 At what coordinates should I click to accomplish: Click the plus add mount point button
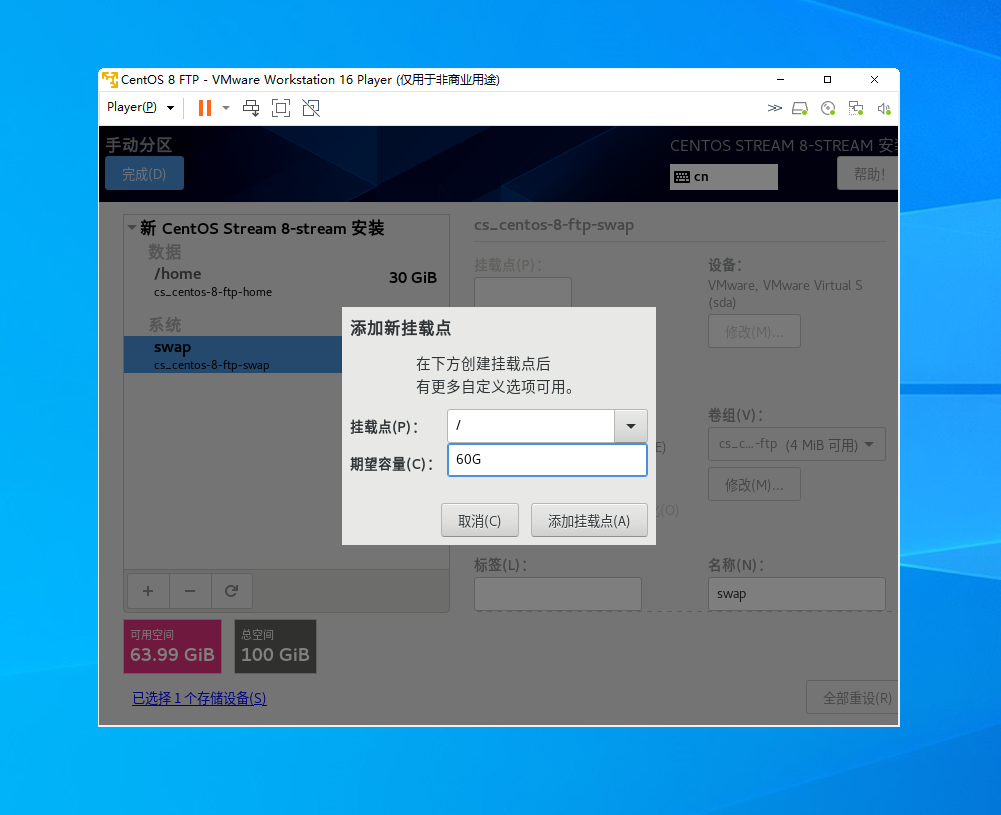148,591
